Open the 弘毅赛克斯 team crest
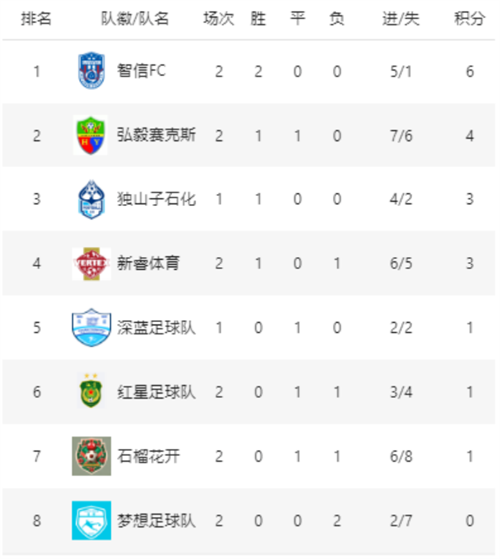Screen dimensions: 500x559 [x=91, y=135]
